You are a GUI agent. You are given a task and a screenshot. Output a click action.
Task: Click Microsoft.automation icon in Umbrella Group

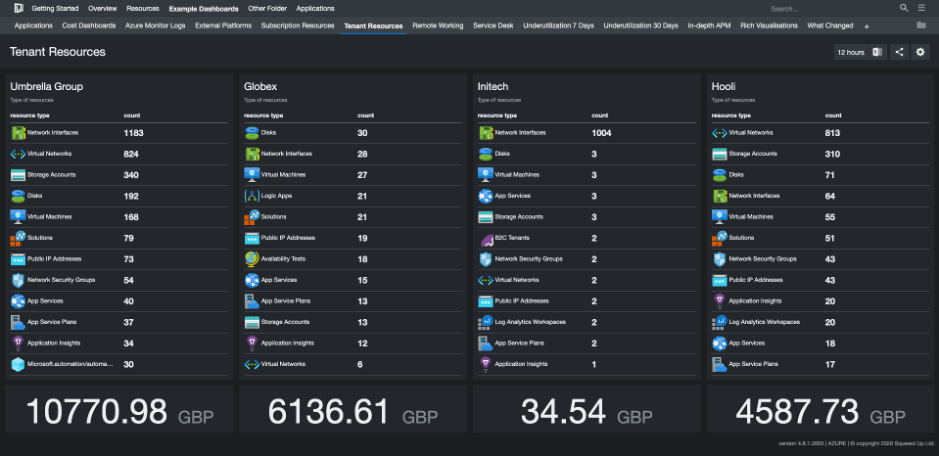tap(18, 364)
